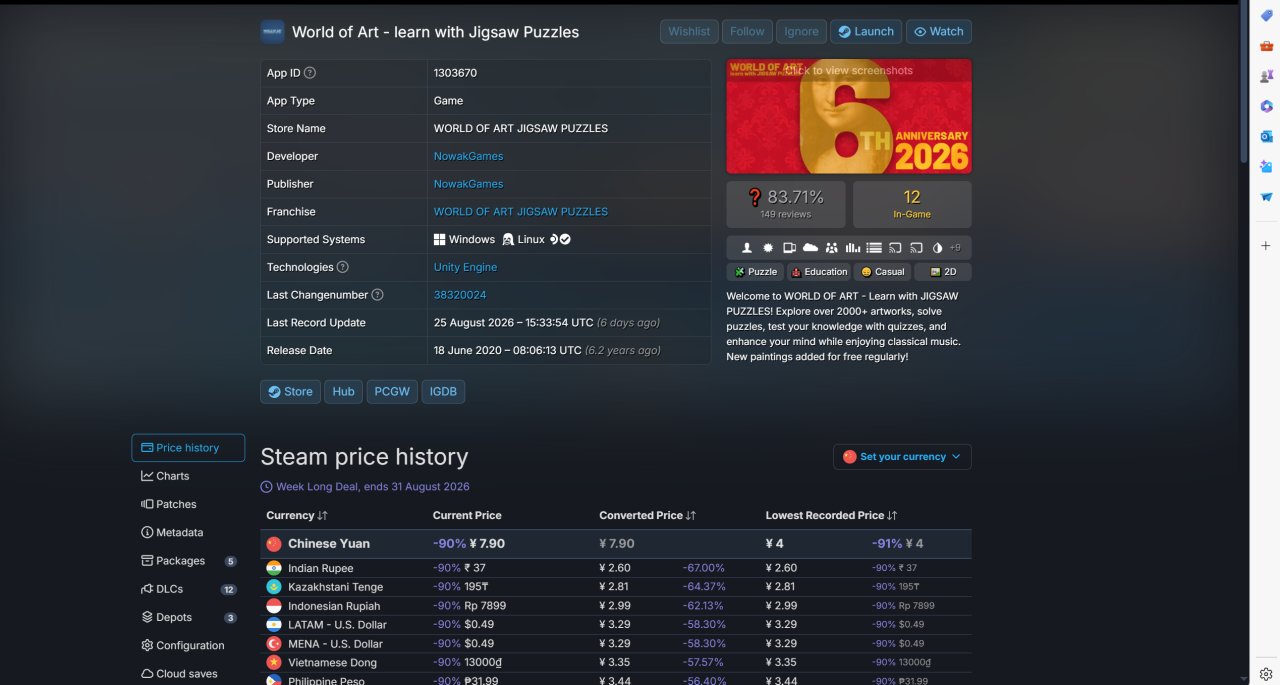Click the 12 In-Game players box
The image size is (1280, 685).
coord(912,204)
